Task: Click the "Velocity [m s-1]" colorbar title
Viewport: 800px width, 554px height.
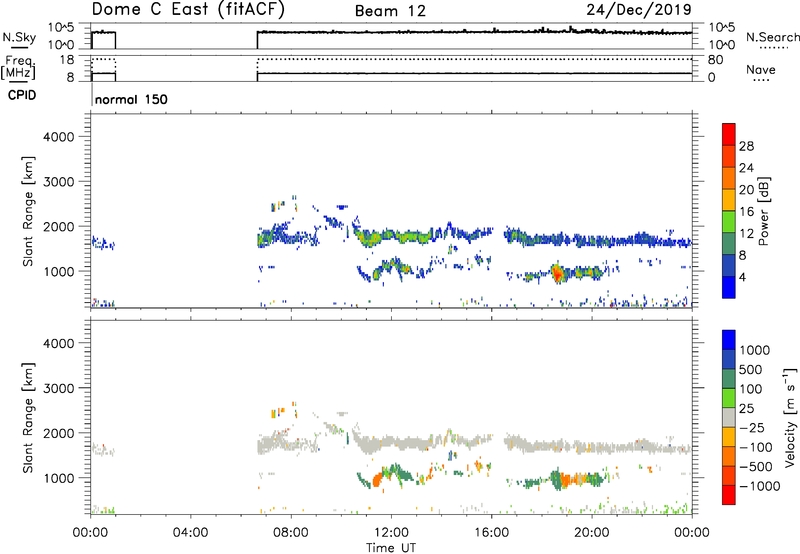Action: tap(790, 417)
